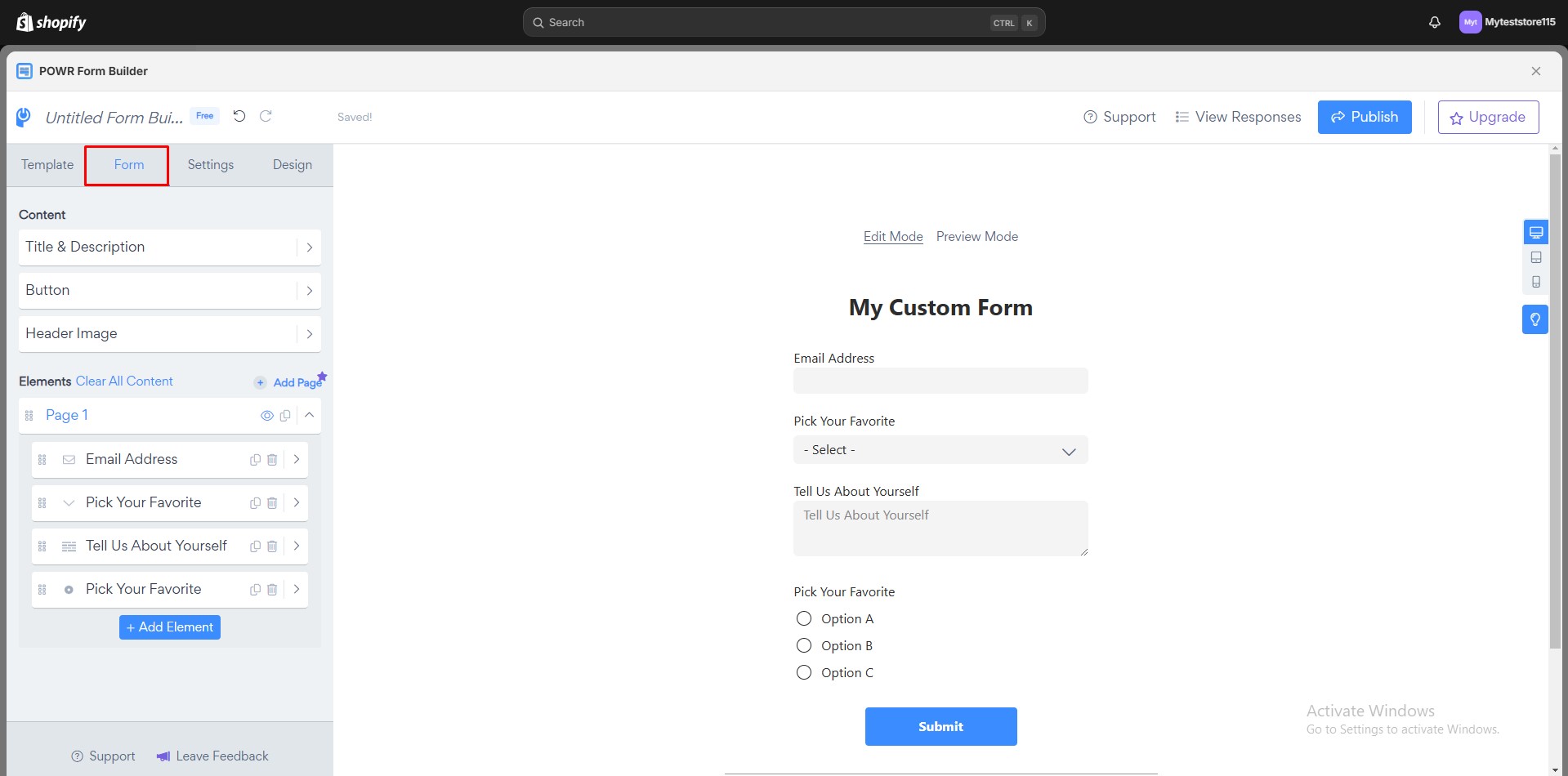Open the Pick Your Favorite select dropdown
This screenshot has height=776, width=1568.
coord(940,449)
